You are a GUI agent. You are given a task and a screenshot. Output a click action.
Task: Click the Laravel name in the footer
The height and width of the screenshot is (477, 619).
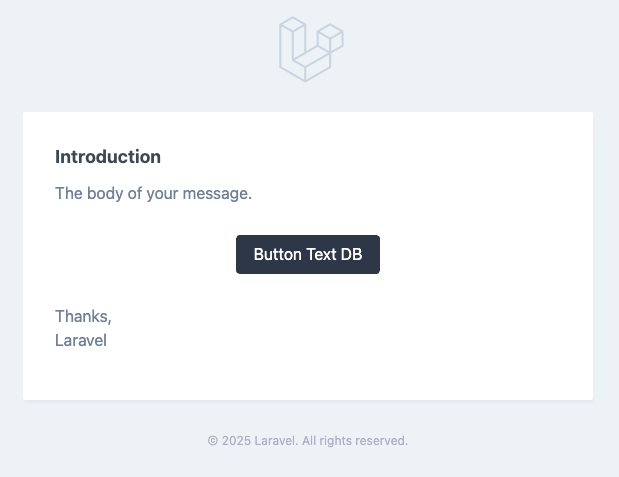point(275,440)
